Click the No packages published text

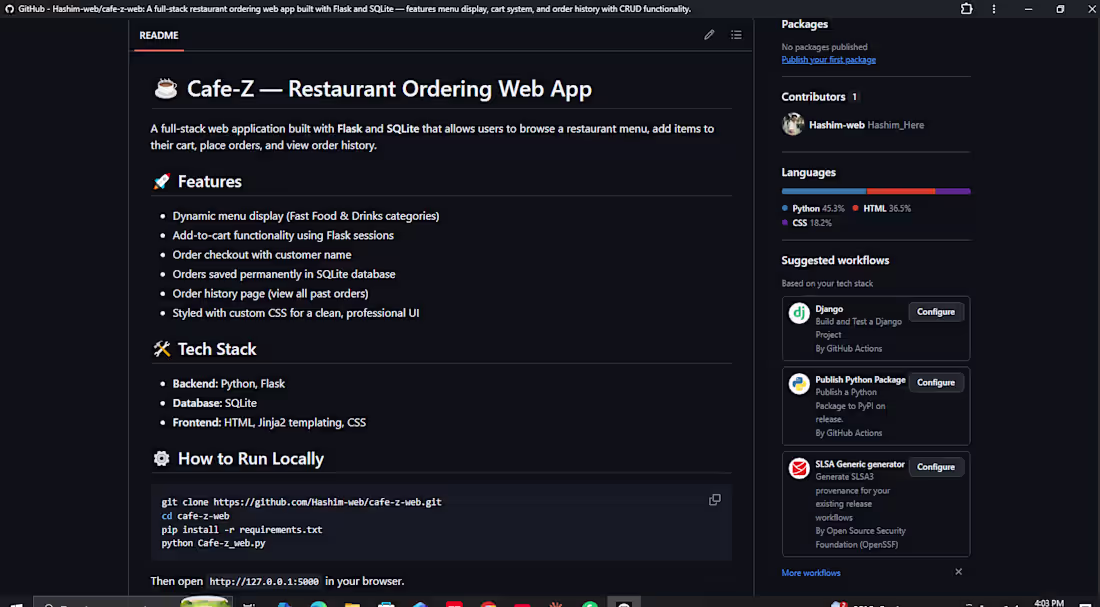(824, 47)
